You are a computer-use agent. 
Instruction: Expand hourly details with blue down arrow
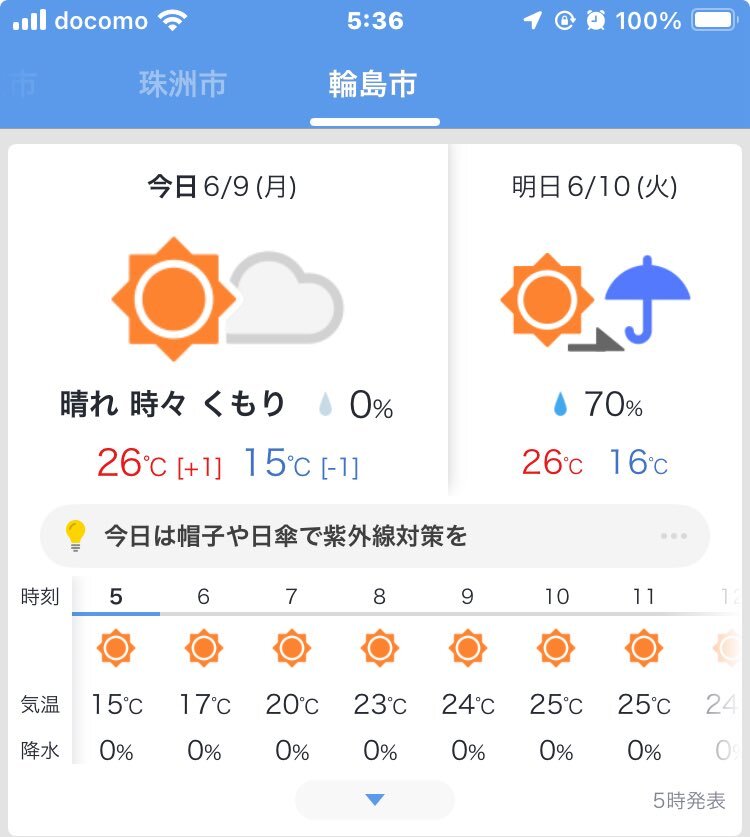[375, 800]
